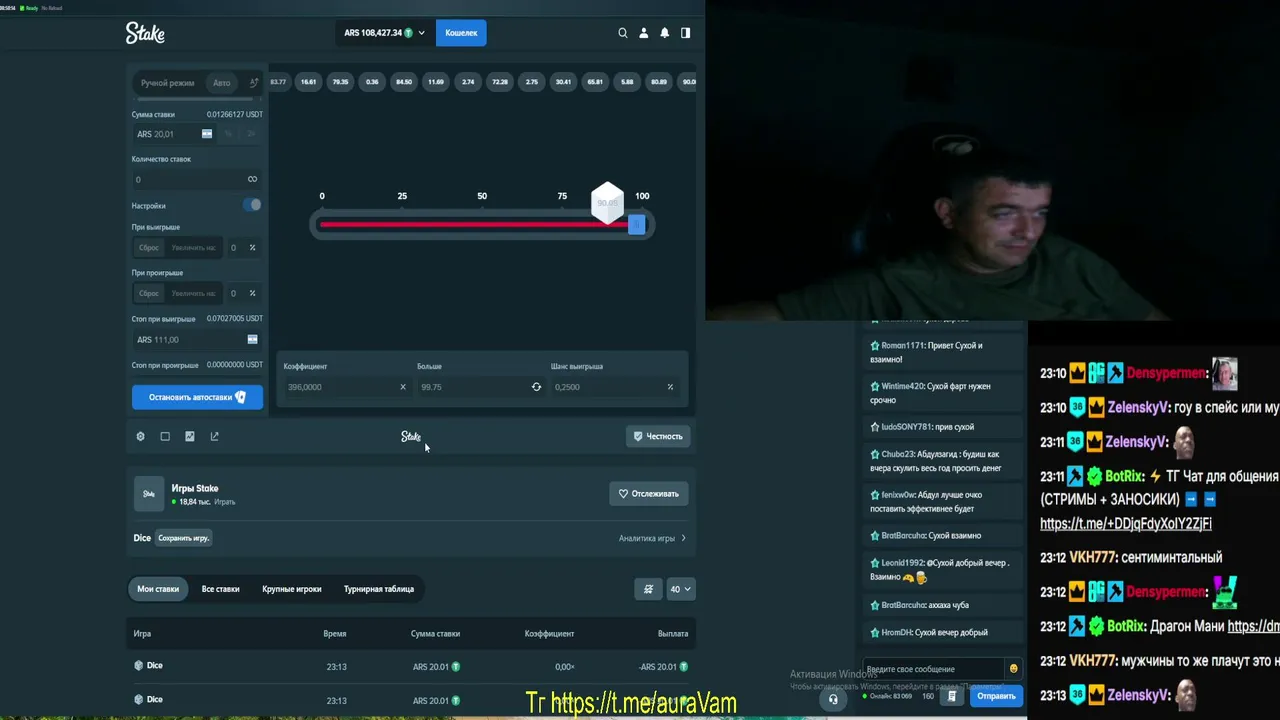
Task: Open the Честность fairness button
Action: click(658, 436)
